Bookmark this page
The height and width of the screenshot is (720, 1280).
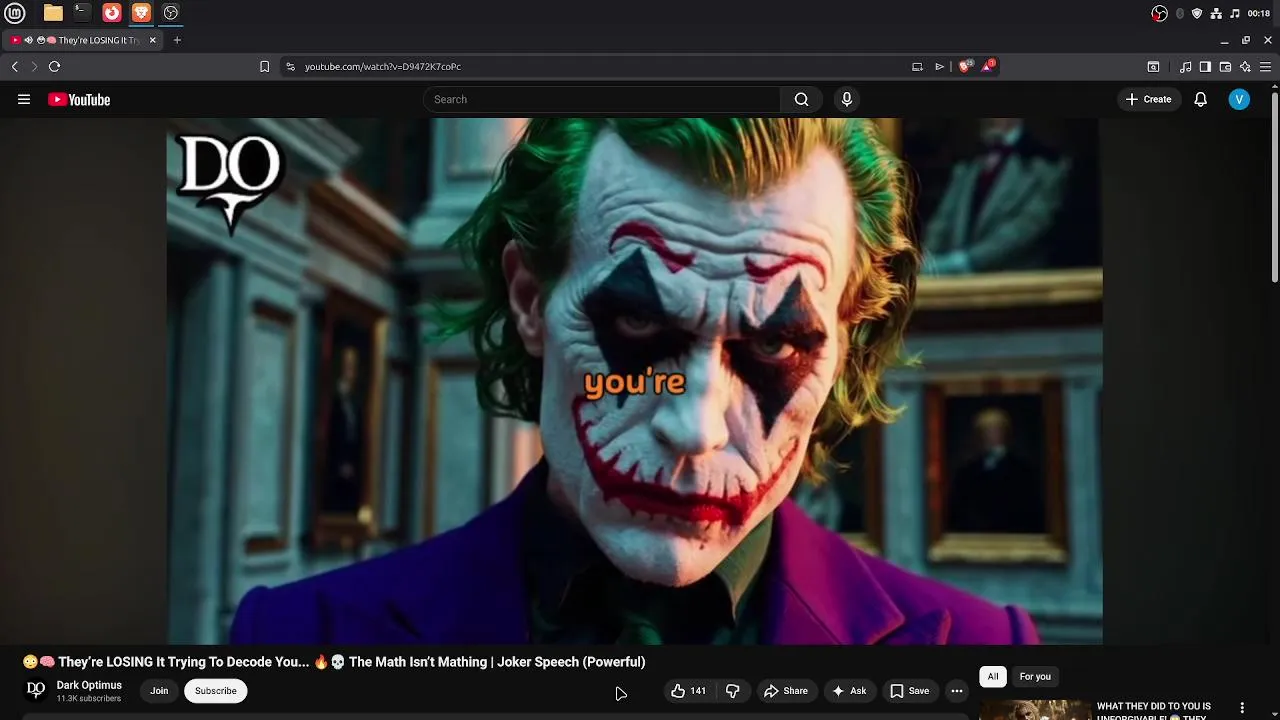pos(264,67)
